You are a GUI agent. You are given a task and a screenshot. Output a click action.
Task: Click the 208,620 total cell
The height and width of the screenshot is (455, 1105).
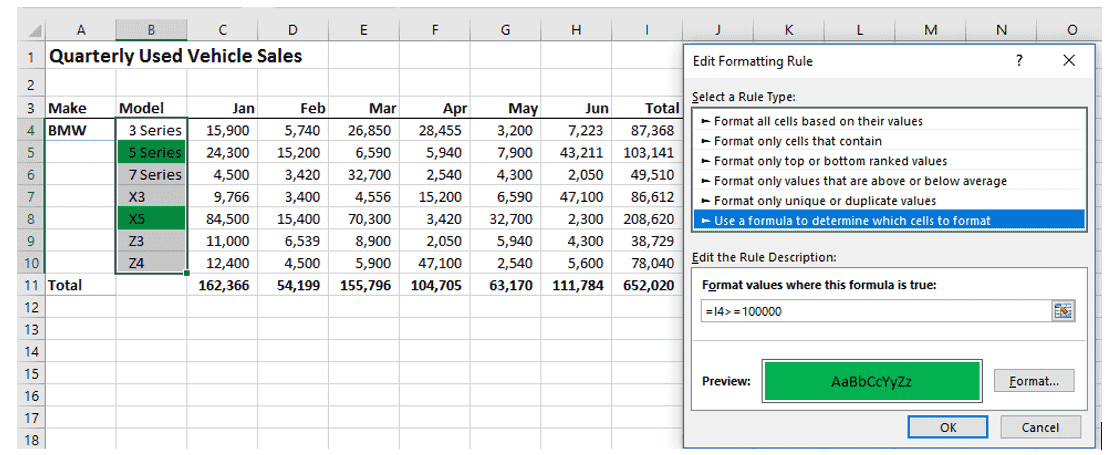[x=646, y=218]
